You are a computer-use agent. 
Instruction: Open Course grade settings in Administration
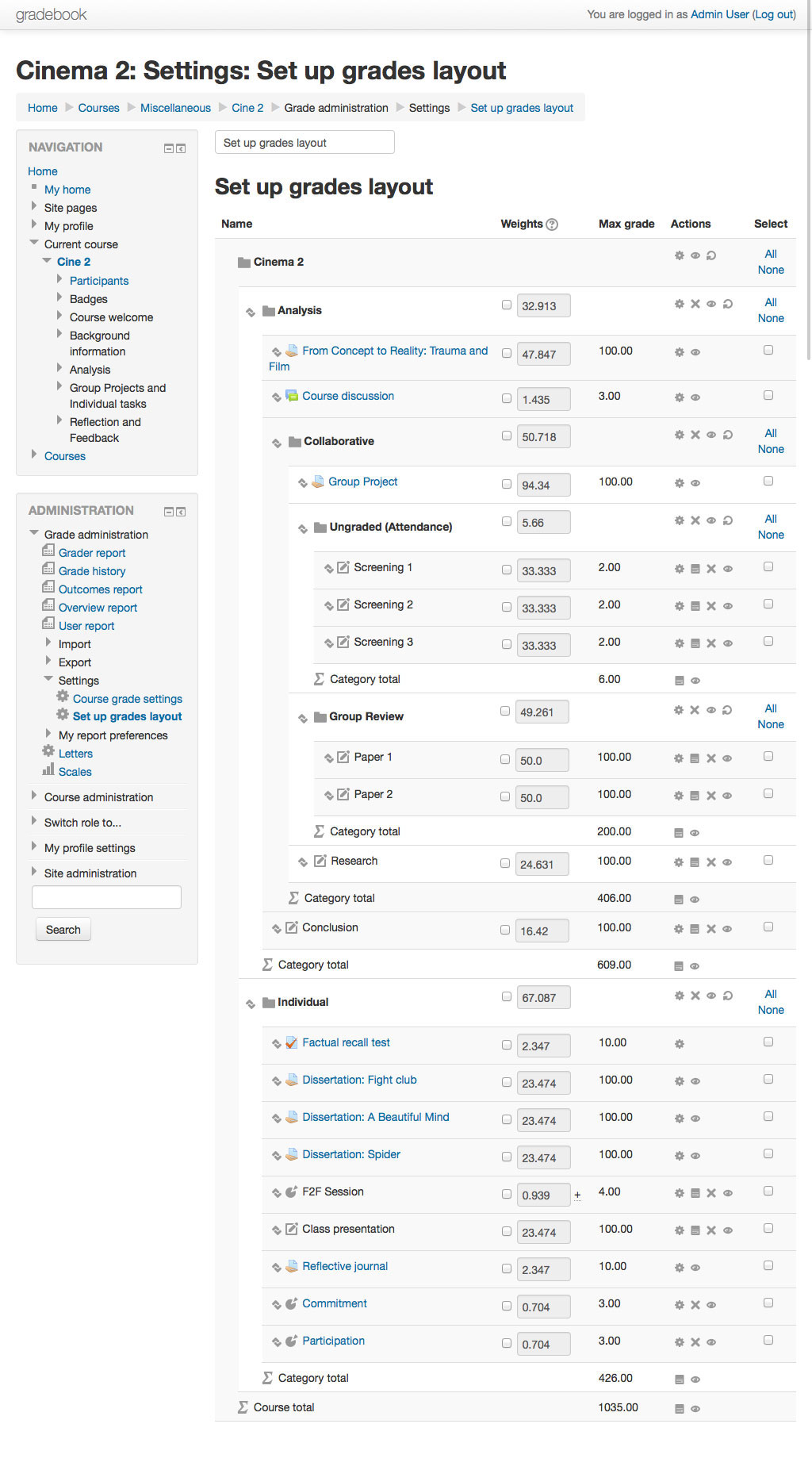click(127, 699)
